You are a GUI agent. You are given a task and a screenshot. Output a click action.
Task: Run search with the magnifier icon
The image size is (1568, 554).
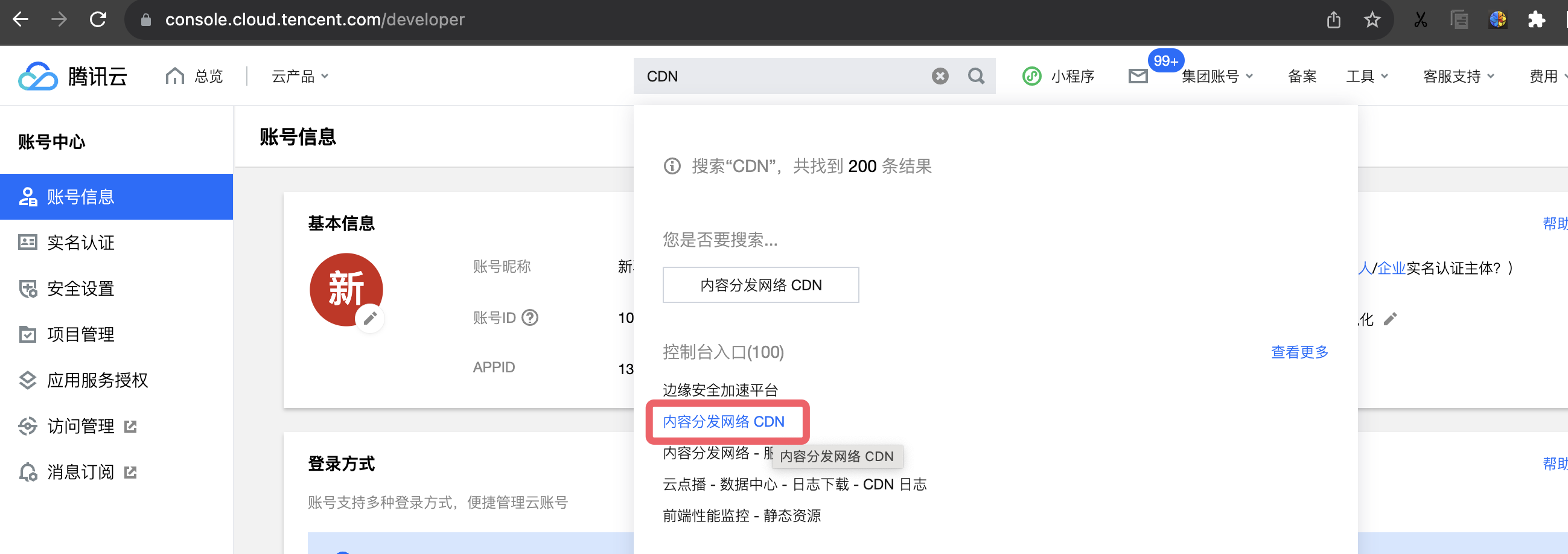[976, 76]
